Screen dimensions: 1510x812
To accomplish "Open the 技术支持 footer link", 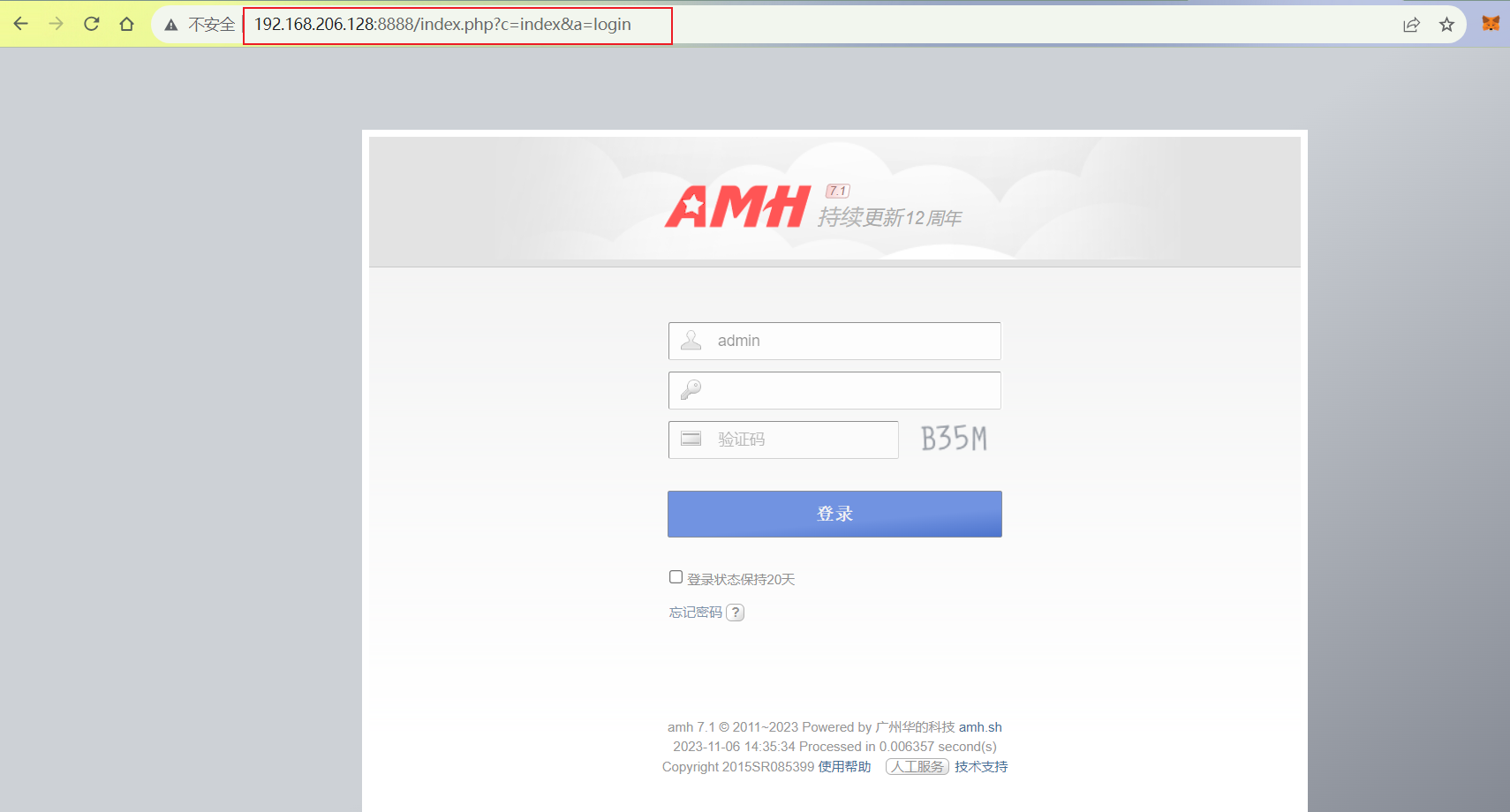I will [981, 767].
